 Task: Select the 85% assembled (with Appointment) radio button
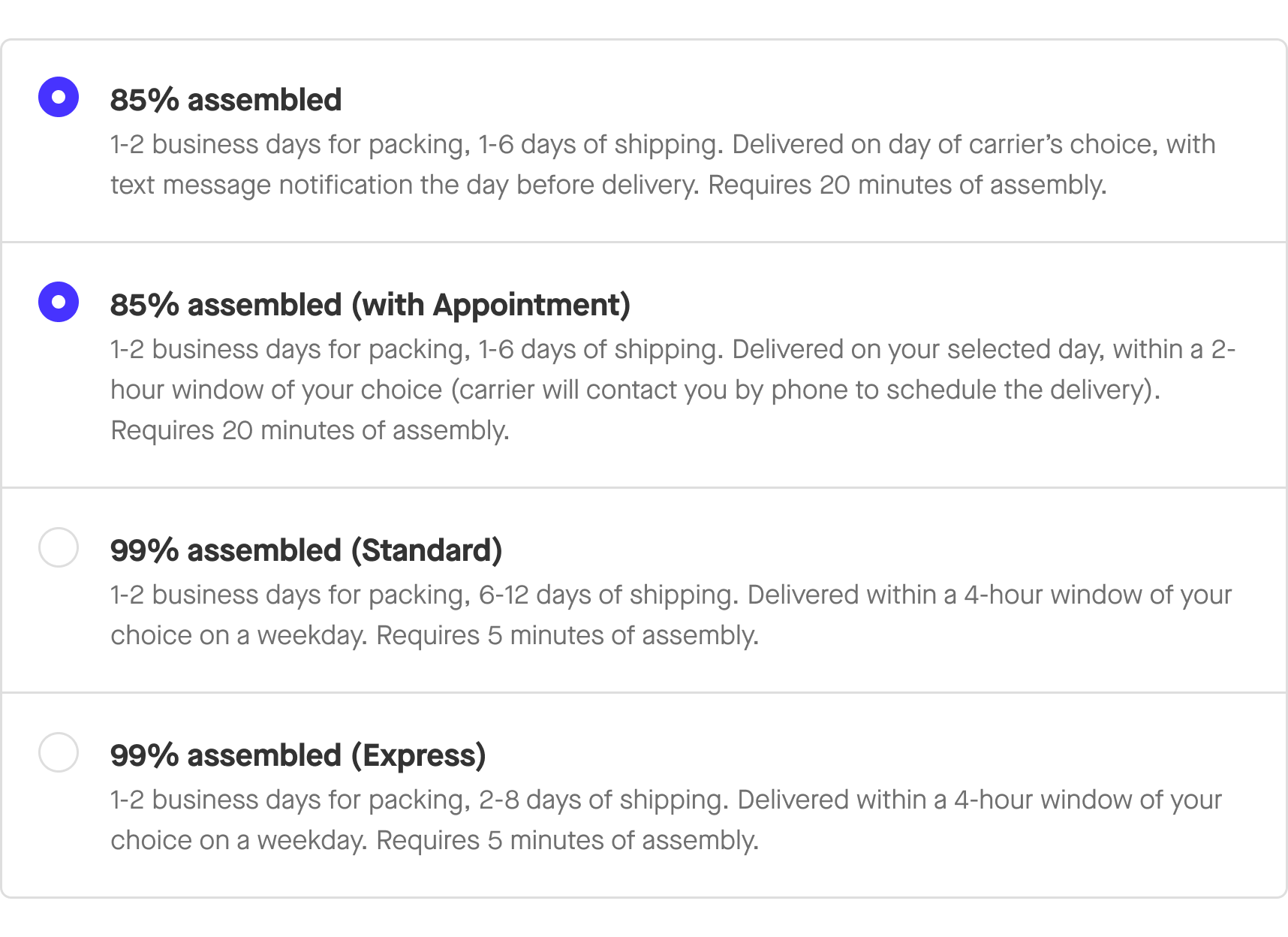pyautogui.click(x=57, y=303)
